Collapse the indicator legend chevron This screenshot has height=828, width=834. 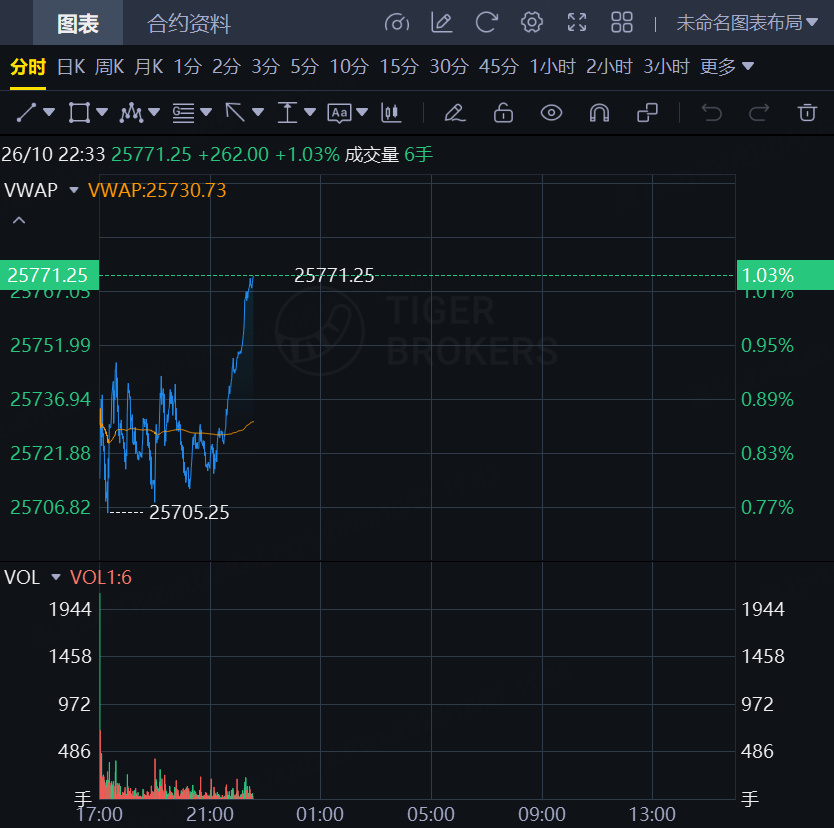[x=19, y=220]
